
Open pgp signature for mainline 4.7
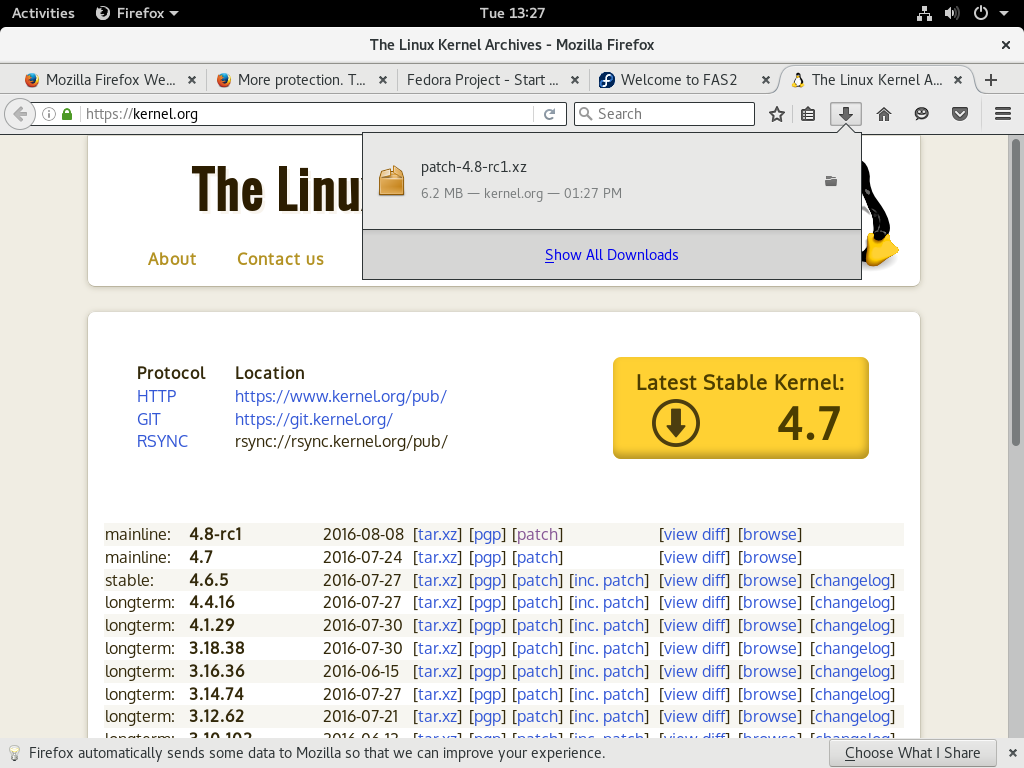coord(487,557)
